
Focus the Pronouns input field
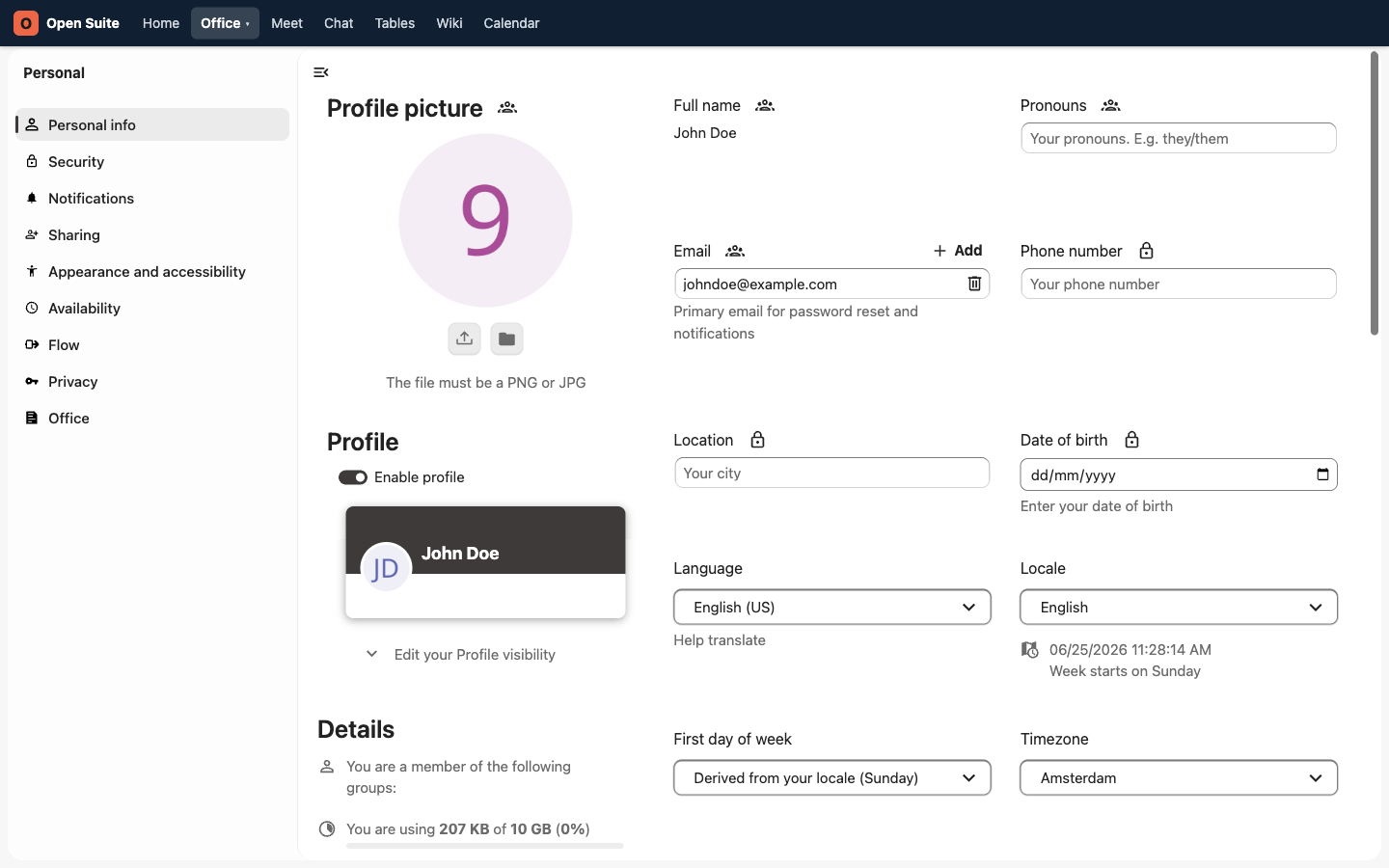(x=1179, y=138)
